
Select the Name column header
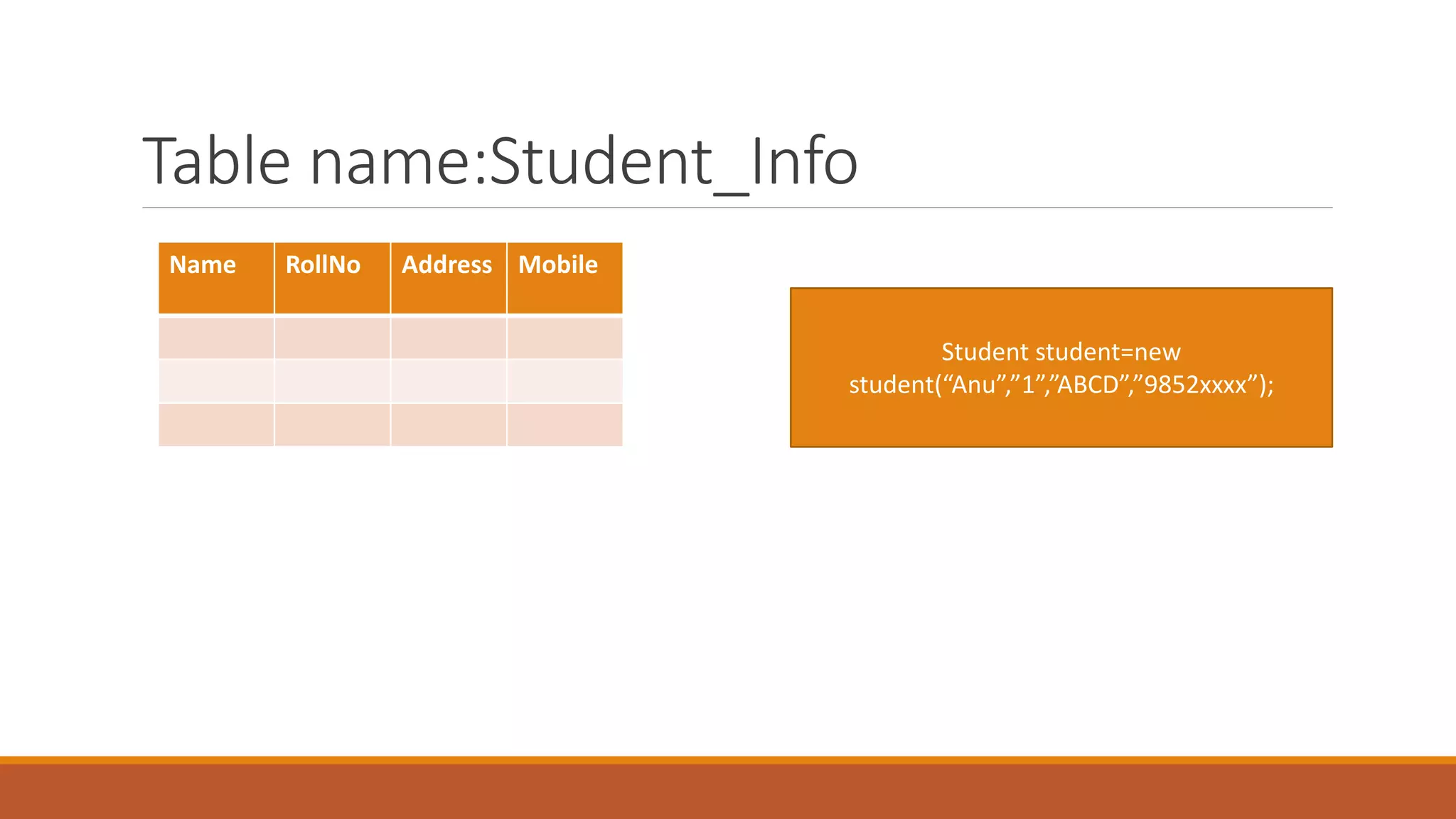pos(216,278)
